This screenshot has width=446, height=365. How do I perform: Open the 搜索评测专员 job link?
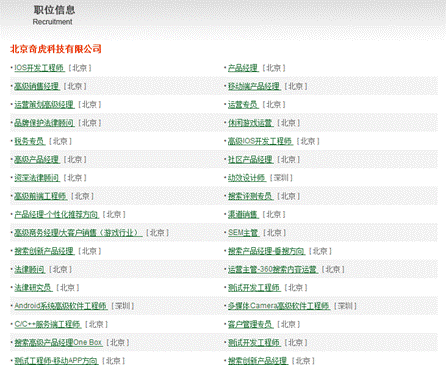251,196
